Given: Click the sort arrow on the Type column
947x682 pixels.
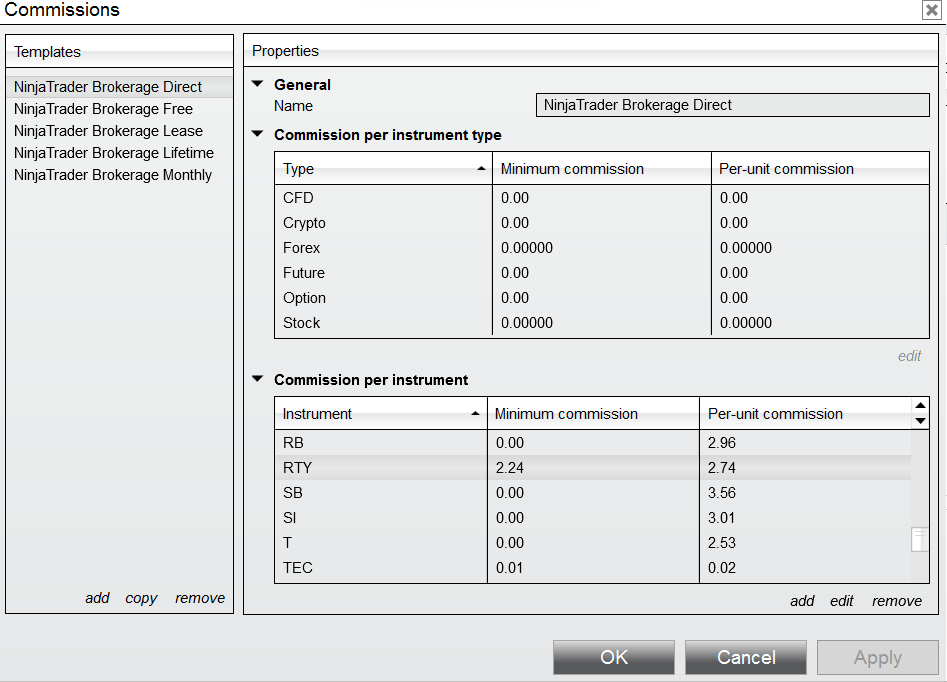Looking at the screenshot, I should pos(479,168).
